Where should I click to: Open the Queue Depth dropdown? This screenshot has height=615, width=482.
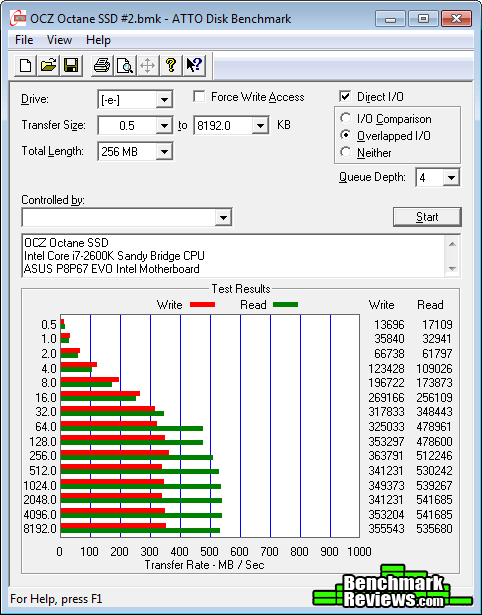tap(451, 178)
